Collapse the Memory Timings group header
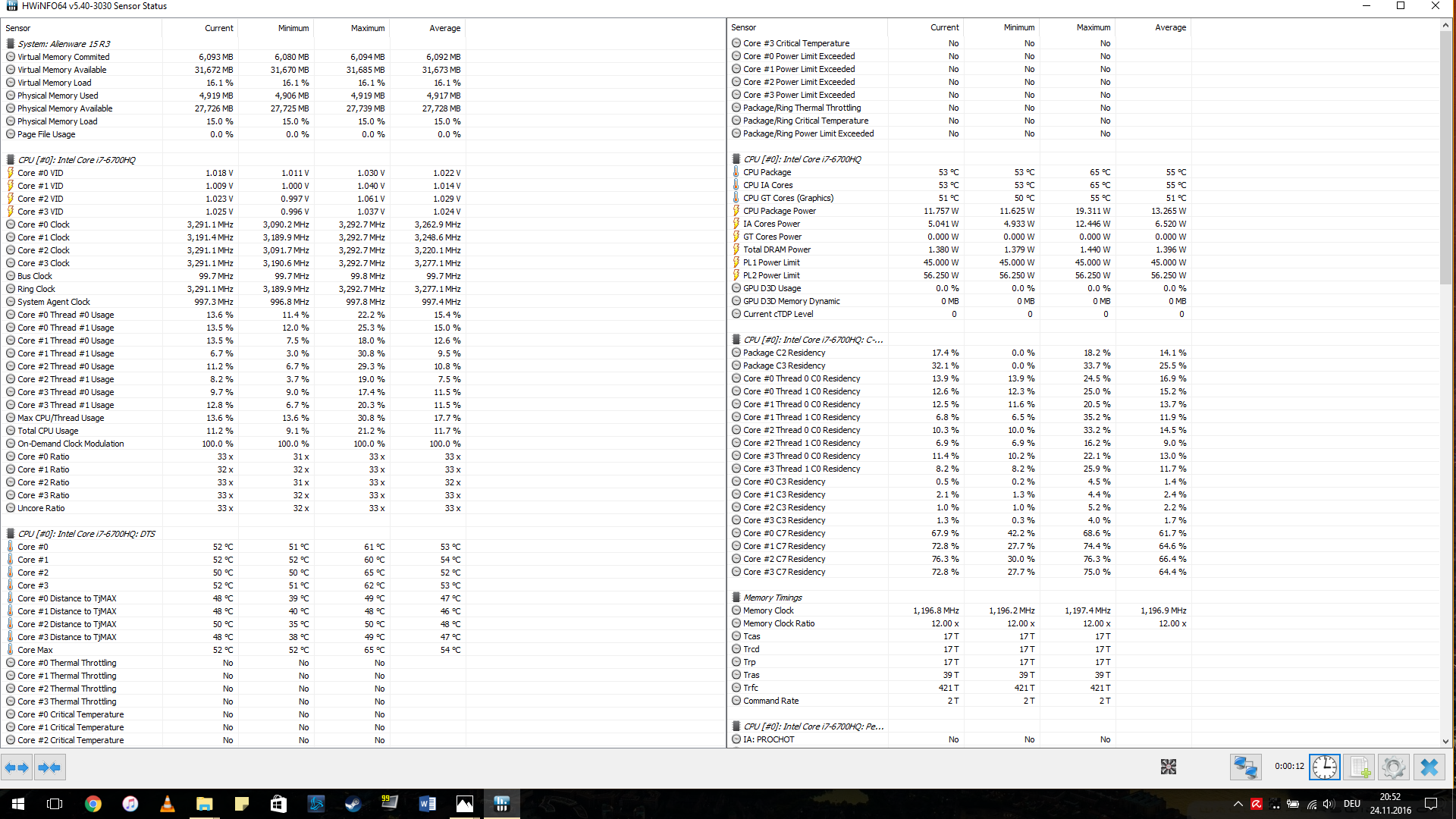The width and height of the screenshot is (1456, 819). pyautogui.click(x=772, y=598)
